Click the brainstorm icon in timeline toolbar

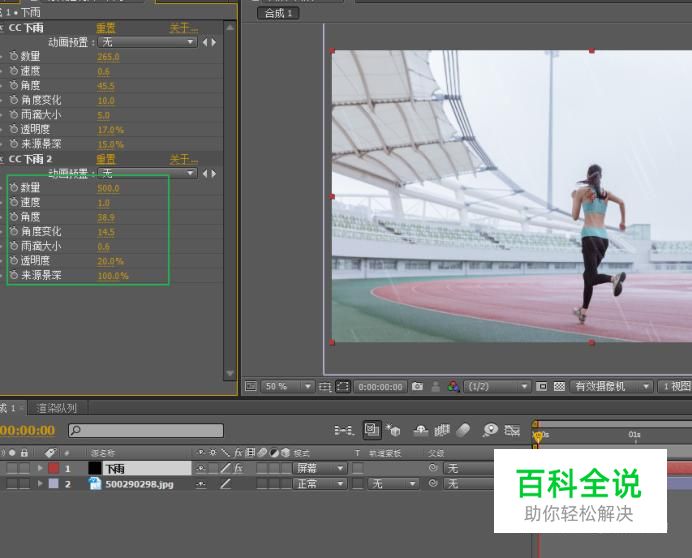tap(490, 430)
